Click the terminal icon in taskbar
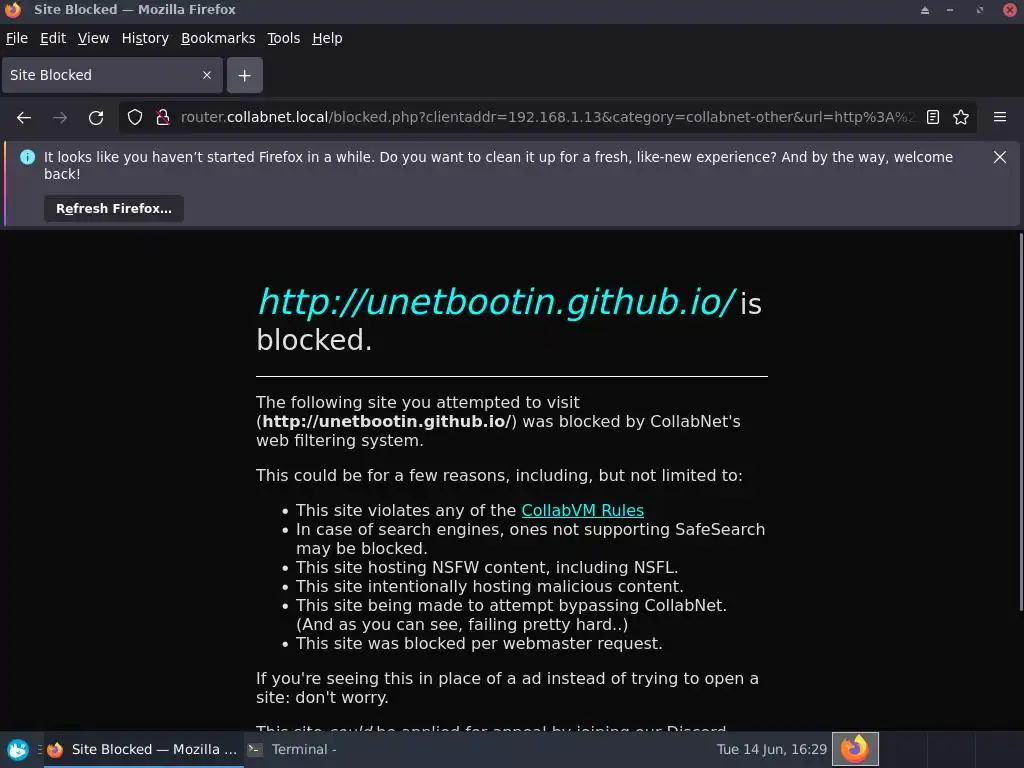 pyautogui.click(x=255, y=750)
